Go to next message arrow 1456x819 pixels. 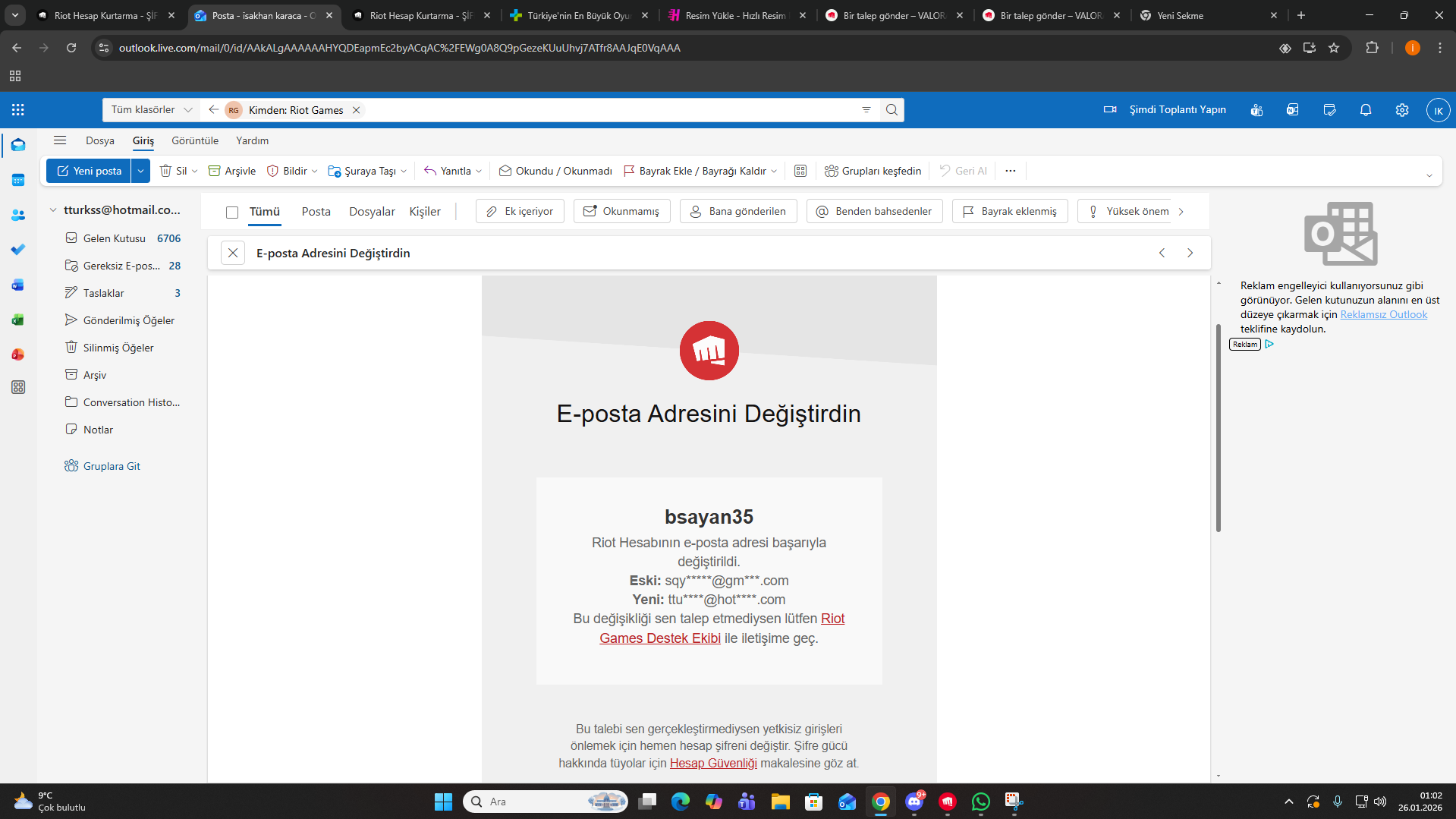point(1190,253)
